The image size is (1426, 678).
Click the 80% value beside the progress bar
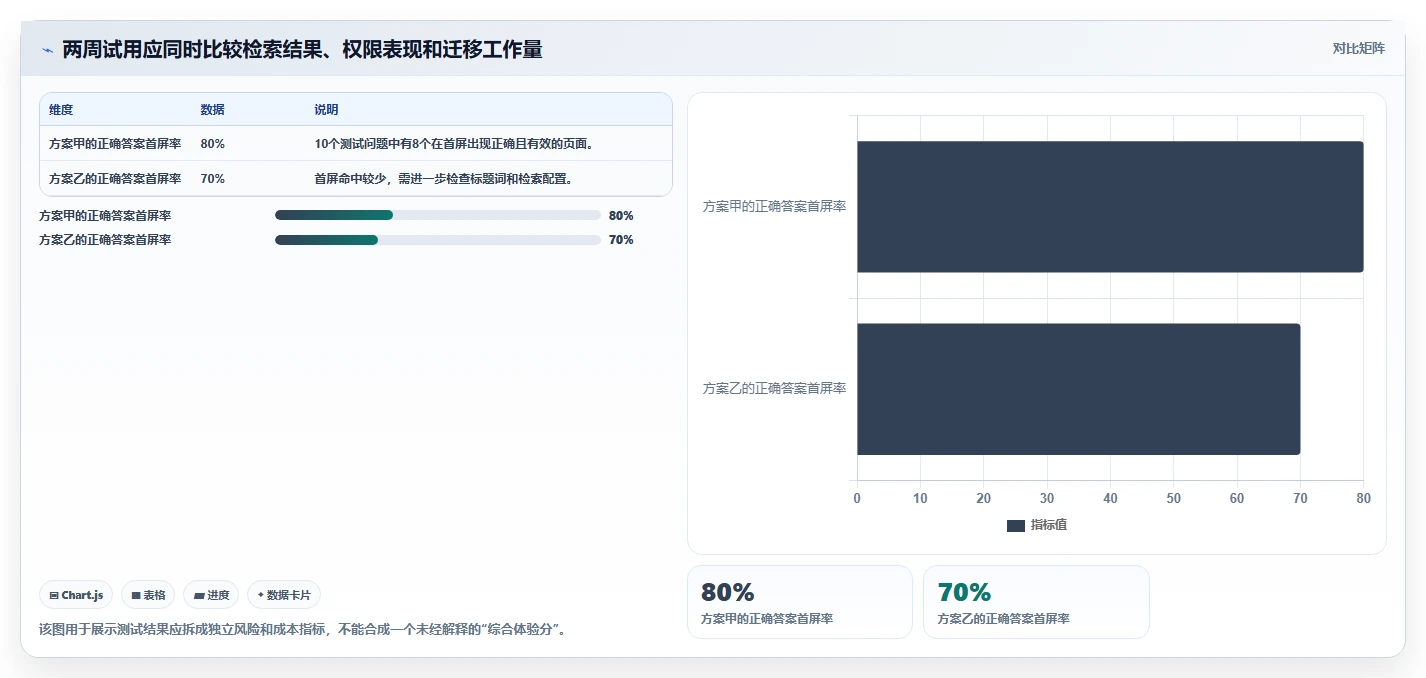point(621,215)
